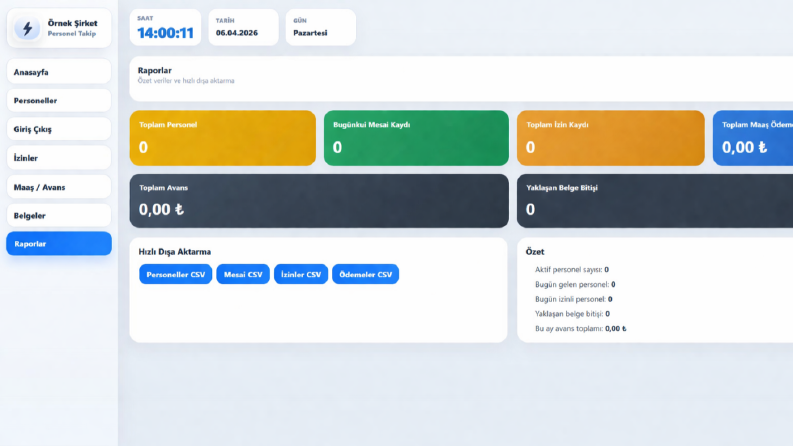This screenshot has height=446, width=793.
Task: Click the Bugün izinli personel line
Action: tap(574, 299)
